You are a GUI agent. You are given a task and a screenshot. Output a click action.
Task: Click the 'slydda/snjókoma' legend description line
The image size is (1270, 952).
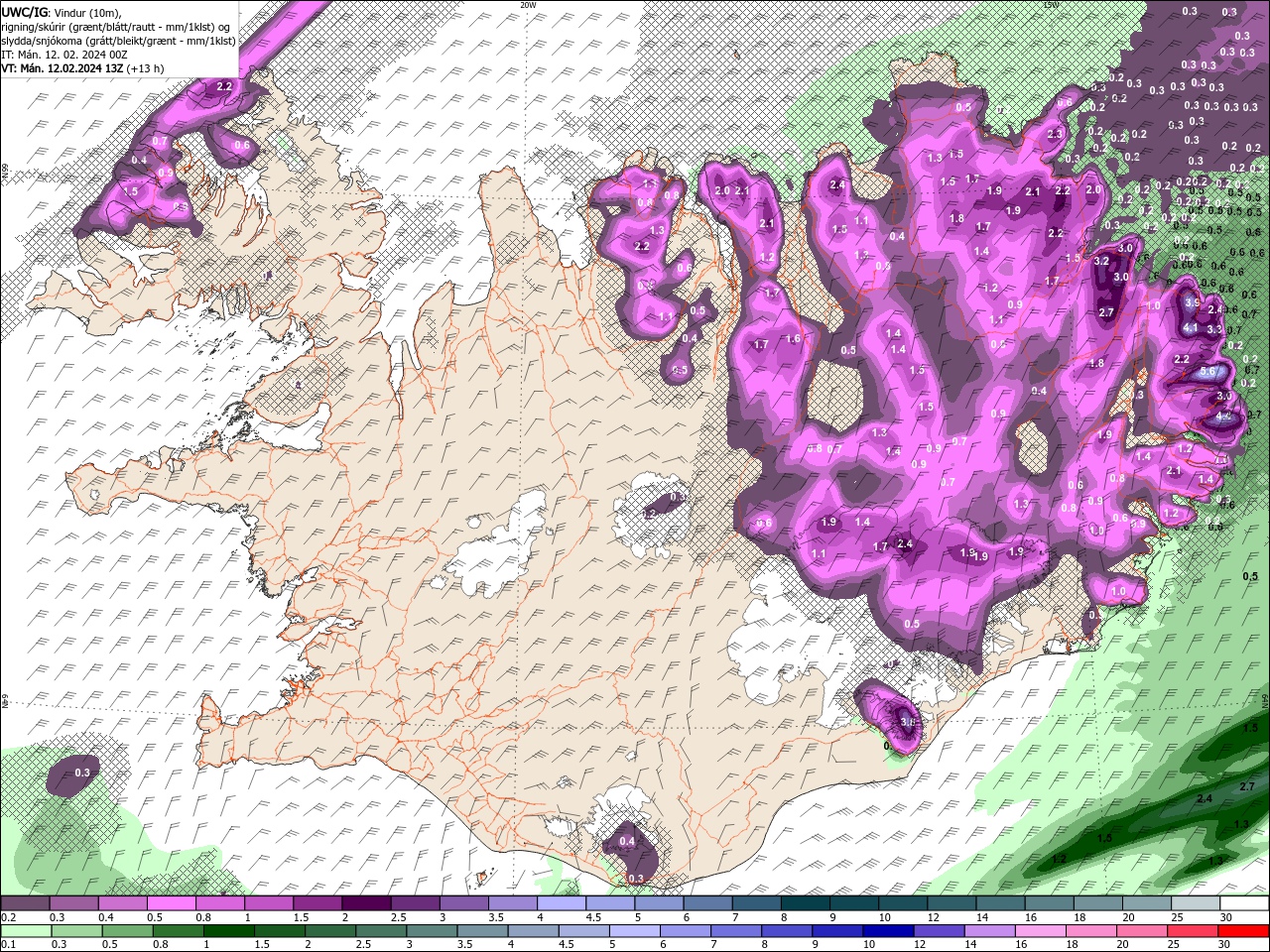(117, 41)
